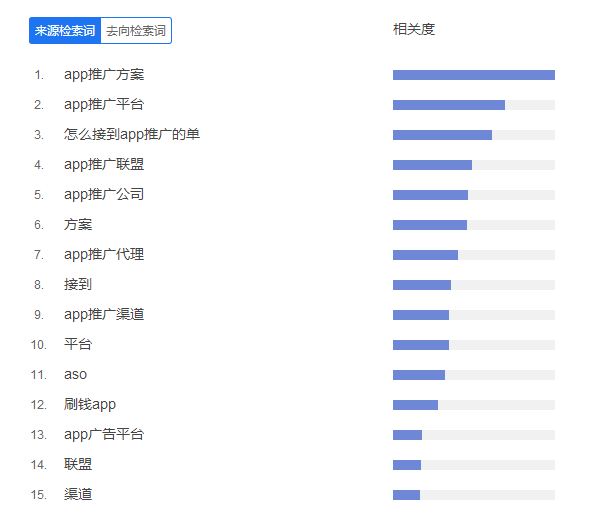Viewport: 601px width, 517px height.
Task: Switch to the 来源检索词 tab
Action: click(65, 31)
